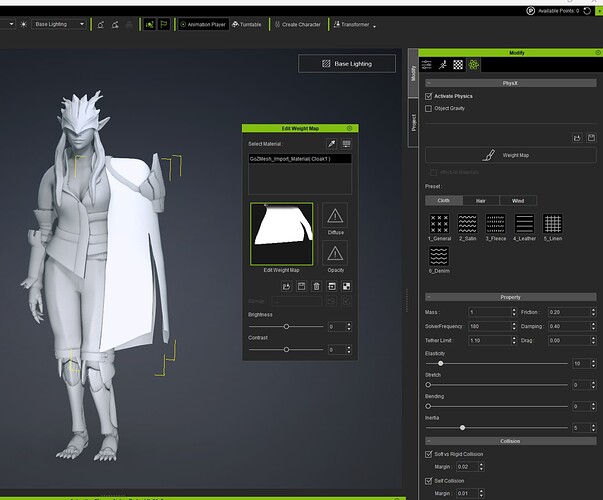This screenshot has width=603, height=500.
Task: Click the Edit Weight Map thumbnail
Action: (282, 234)
